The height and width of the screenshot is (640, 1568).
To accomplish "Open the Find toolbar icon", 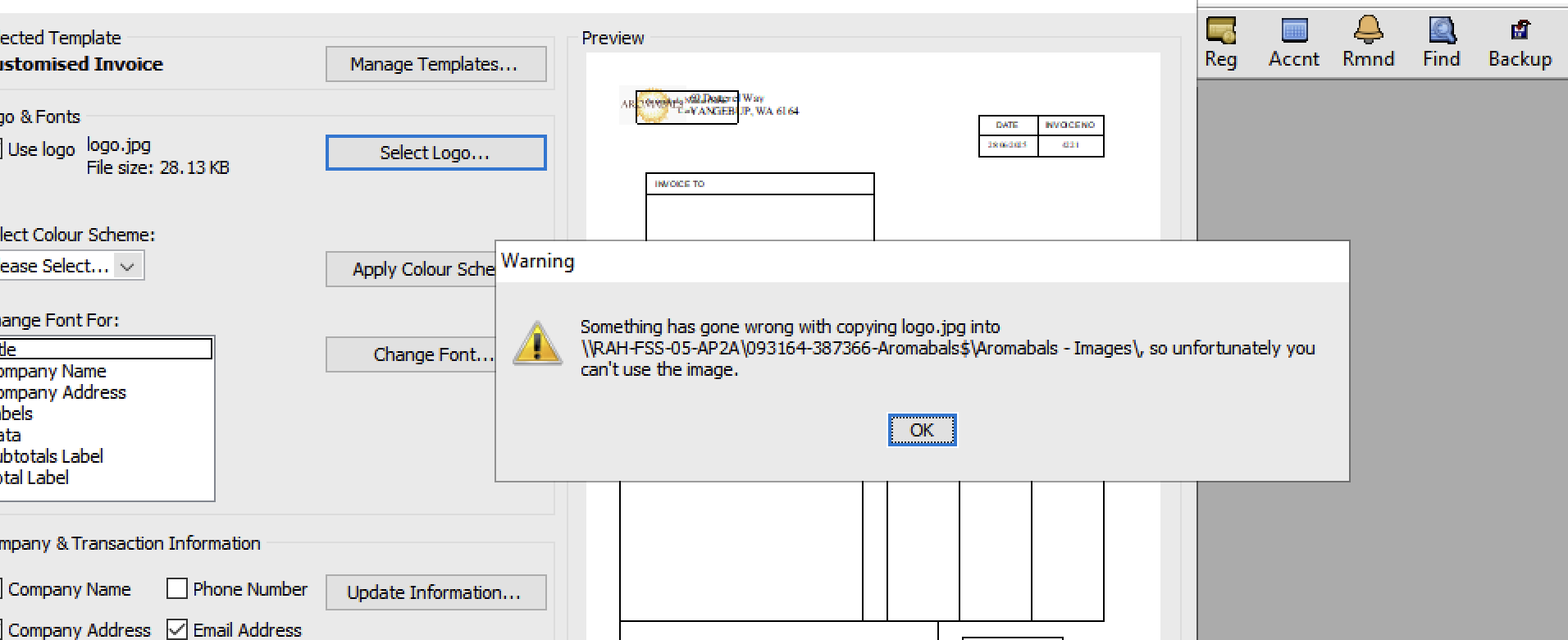I will tap(1441, 43).
